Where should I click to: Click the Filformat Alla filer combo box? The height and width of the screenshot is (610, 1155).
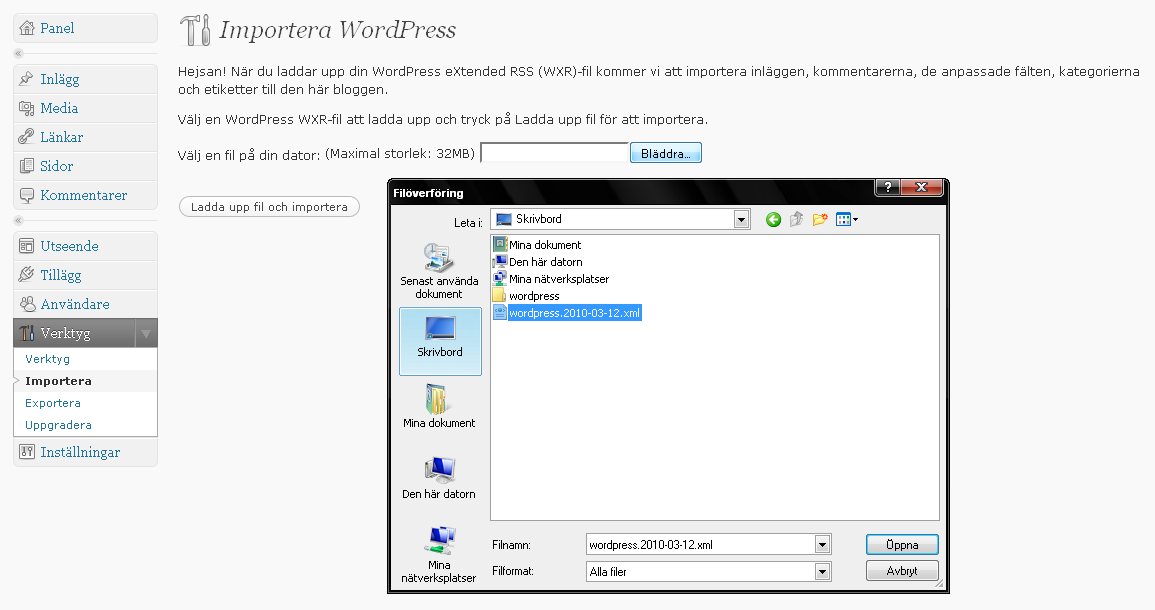coord(709,571)
